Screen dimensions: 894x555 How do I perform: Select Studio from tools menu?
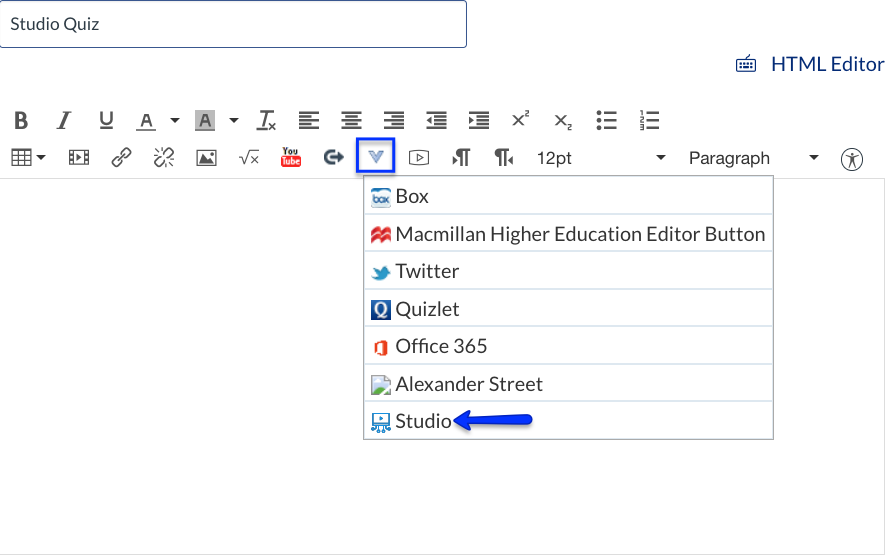(568, 421)
